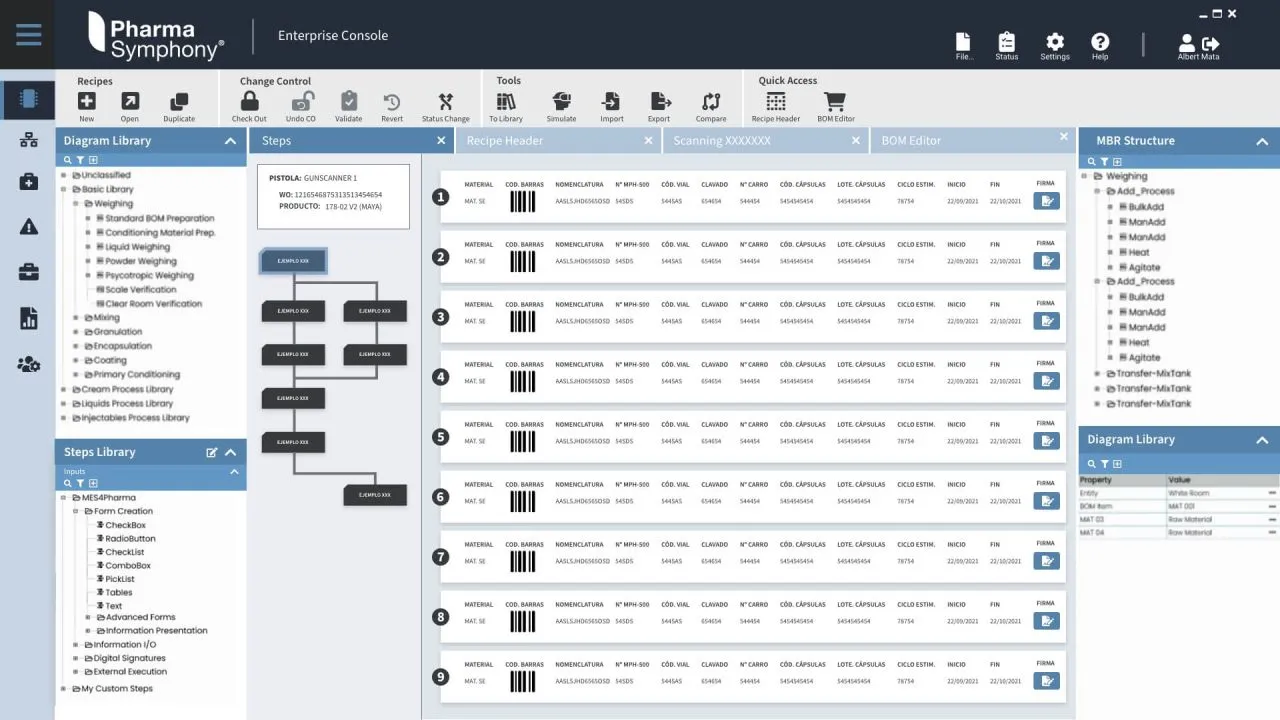Screen dimensions: 1280x720
Task: Click the Validate icon in Change Control
Action: tap(348, 101)
